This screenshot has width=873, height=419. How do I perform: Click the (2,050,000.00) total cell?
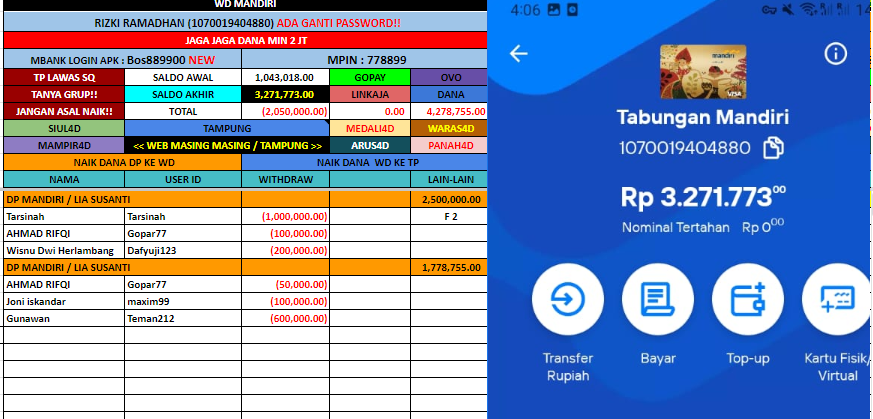pos(285,111)
